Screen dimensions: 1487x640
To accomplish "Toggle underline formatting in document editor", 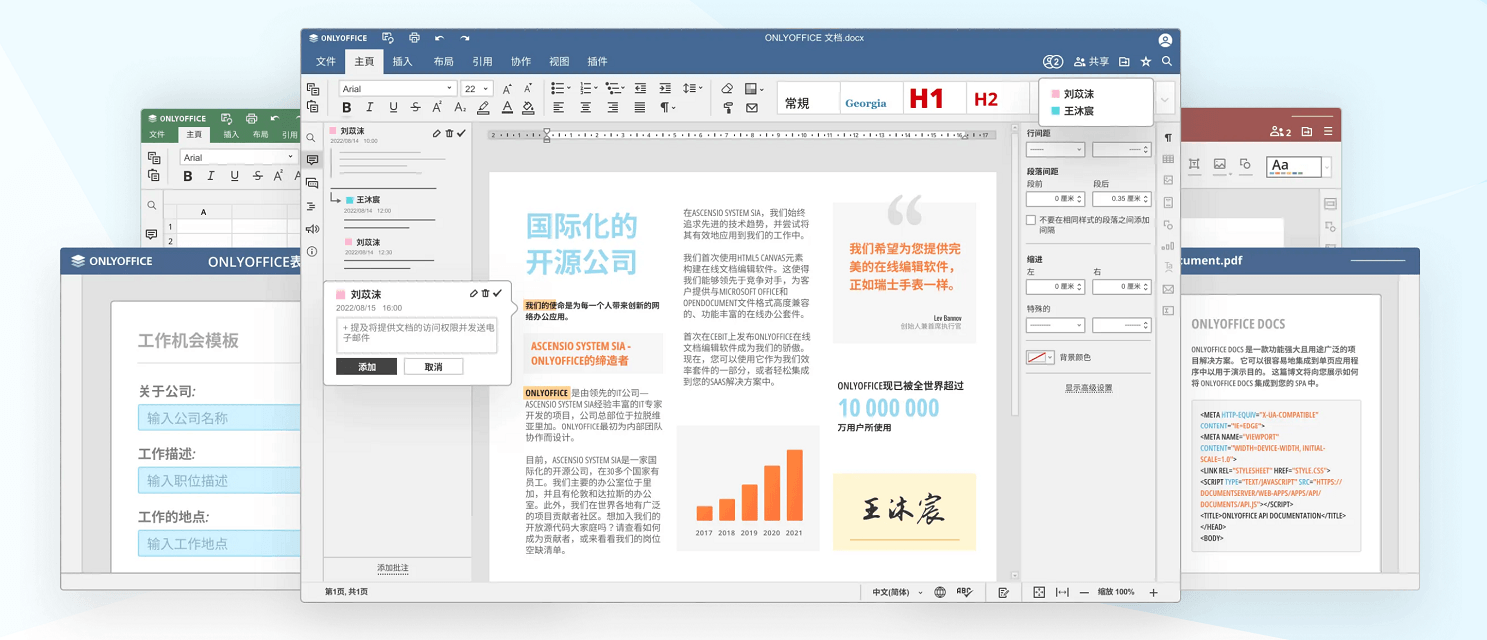I will coord(393,108).
